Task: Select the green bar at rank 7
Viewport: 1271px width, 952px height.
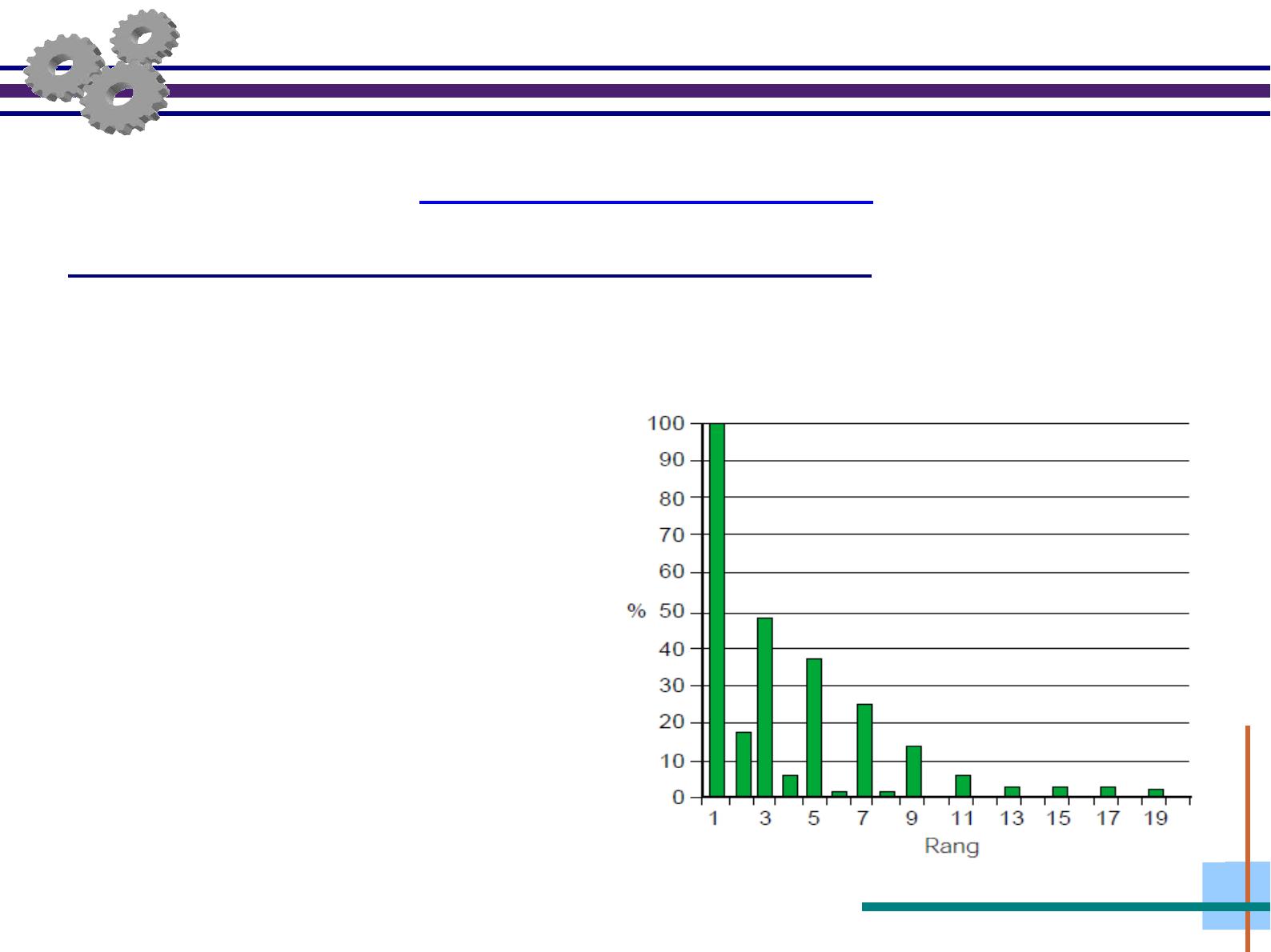Action: pyautogui.click(x=864, y=750)
